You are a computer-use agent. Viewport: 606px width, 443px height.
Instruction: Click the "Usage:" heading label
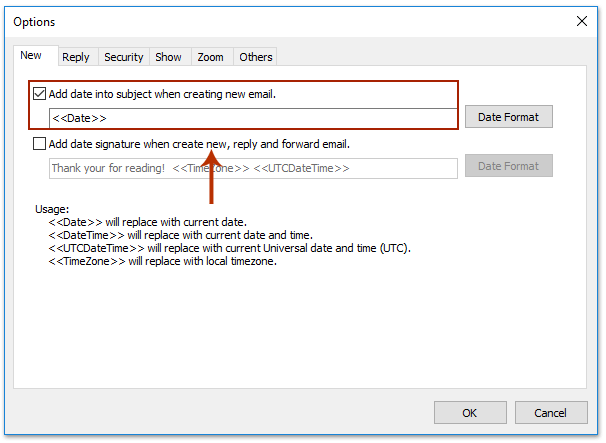pyautogui.click(x=51, y=209)
